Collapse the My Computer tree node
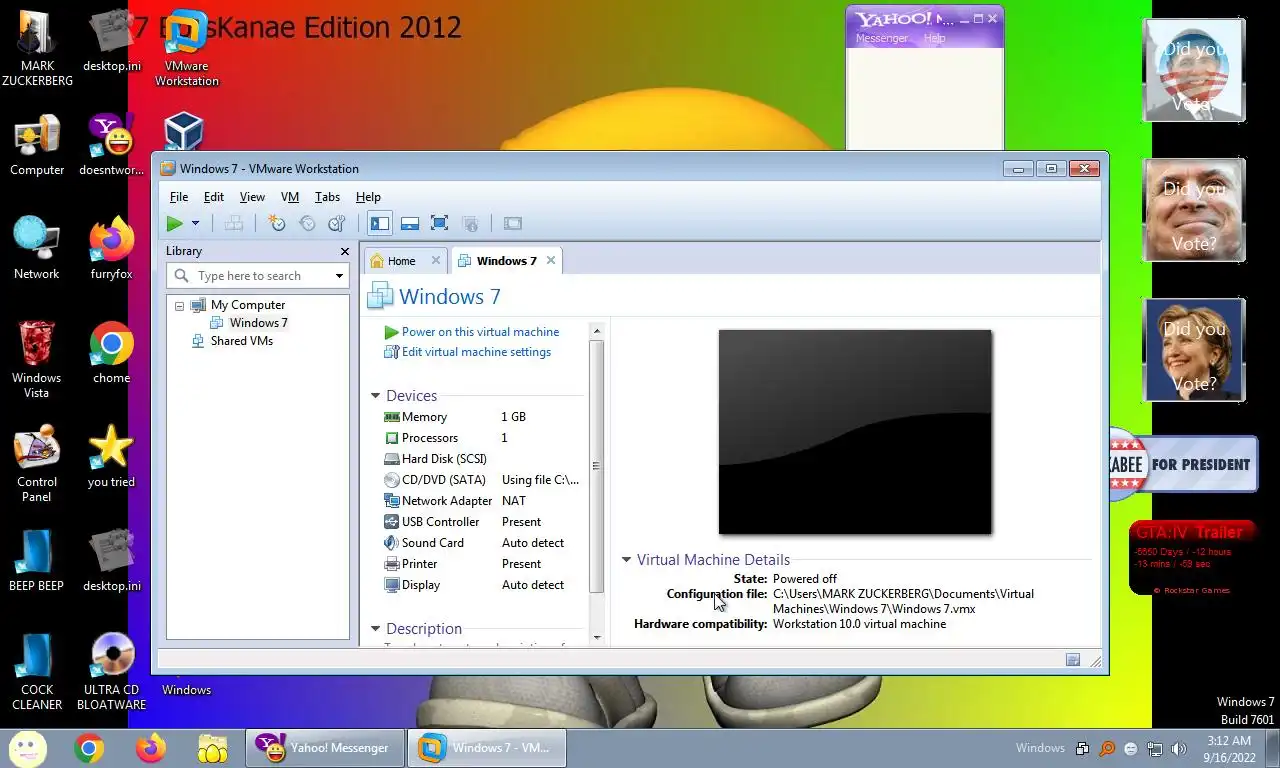The width and height of the screenshot is (1280, 768). [x=179, y=306]
